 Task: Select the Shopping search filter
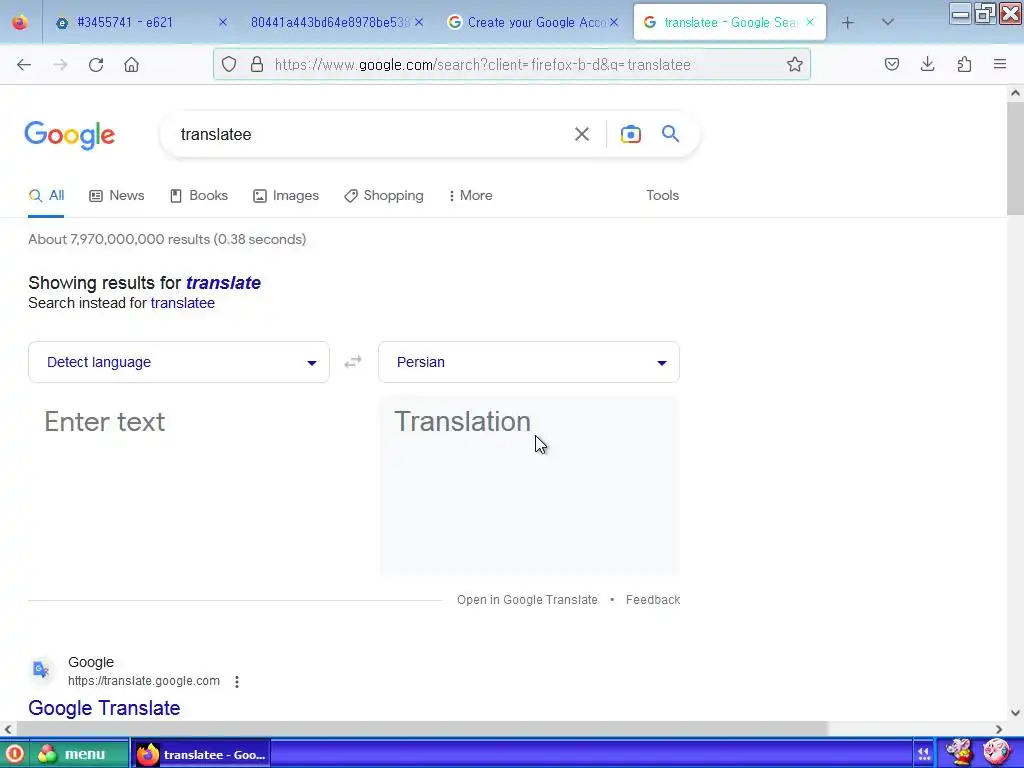tap(384, 195)
